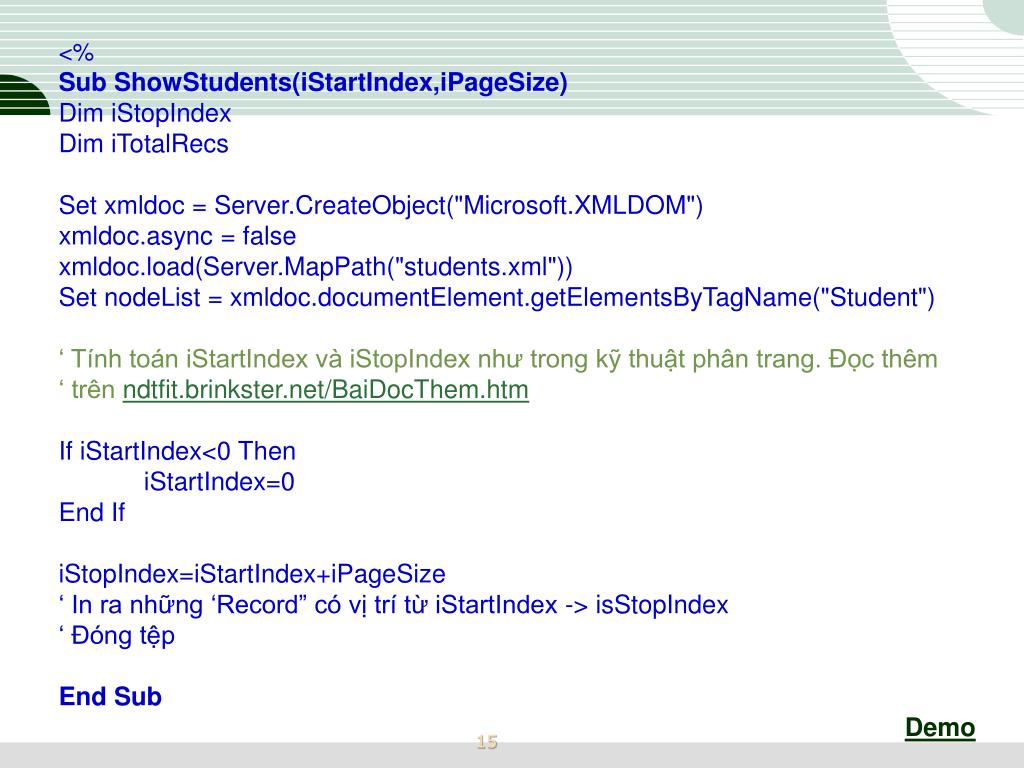Open the ndtfit.brinkster.net/BaiDocThem.htm link
Image resolution: width=1024 pixels, height=768 pixels.
(325, 390)
